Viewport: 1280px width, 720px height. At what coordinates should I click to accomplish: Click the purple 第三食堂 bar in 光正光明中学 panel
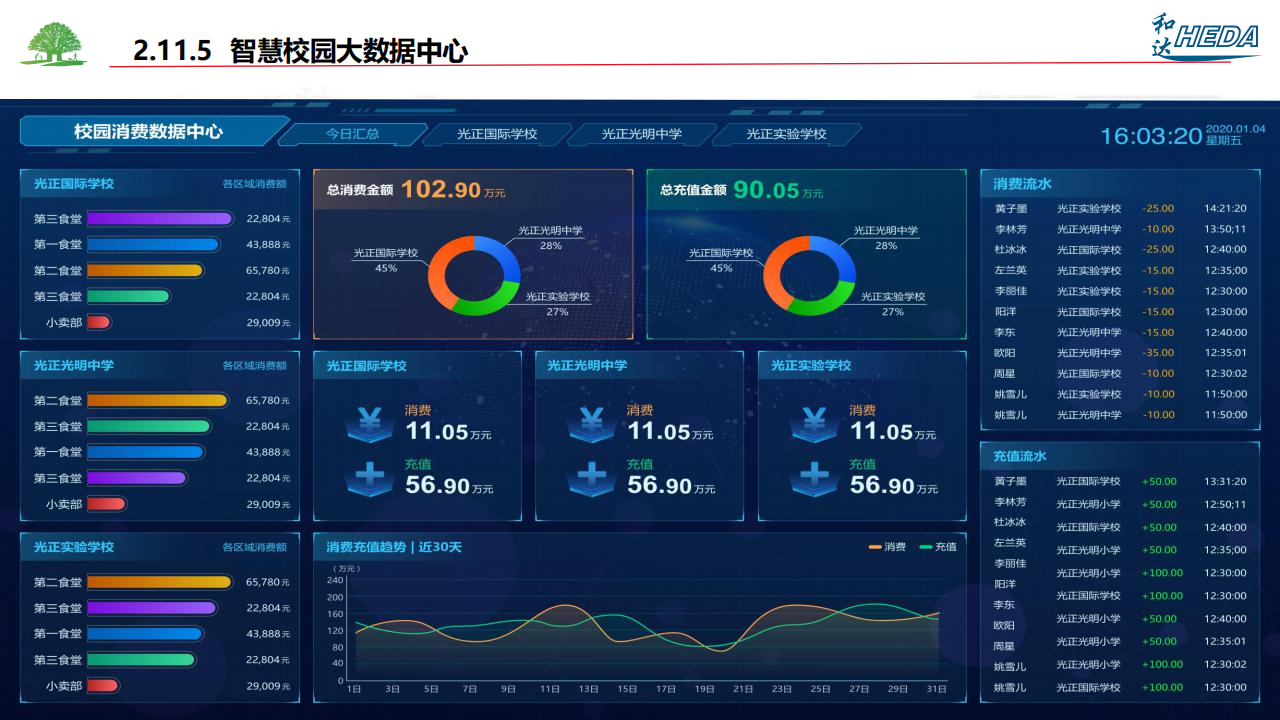tap(137, 478)
